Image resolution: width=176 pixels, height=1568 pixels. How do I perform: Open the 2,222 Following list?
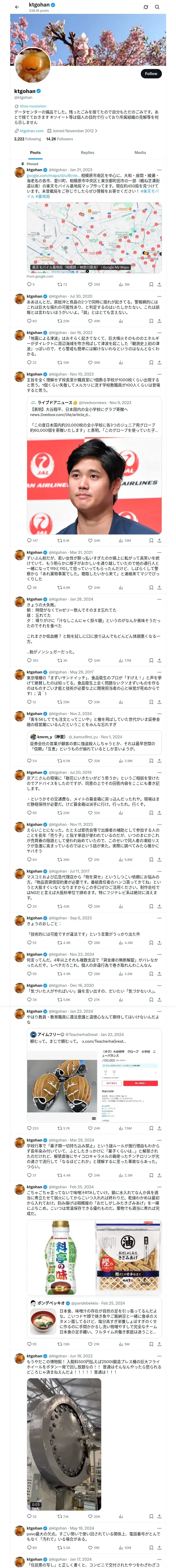[x=27, y=139]
